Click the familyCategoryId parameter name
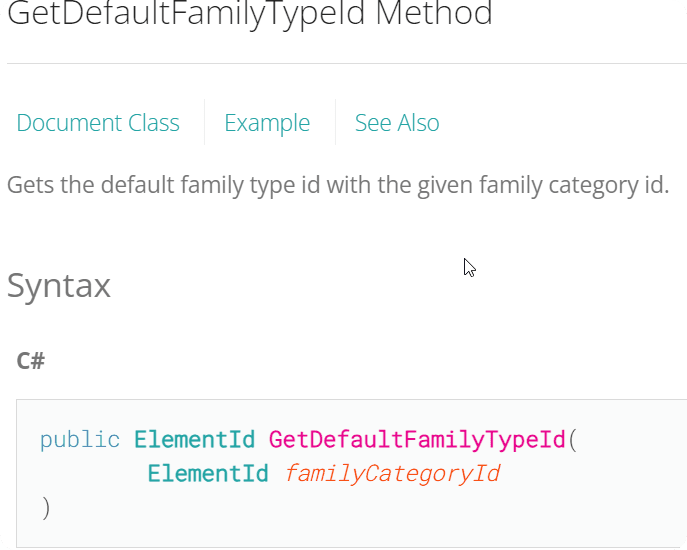The image size is (687, 550). [392, 474]
